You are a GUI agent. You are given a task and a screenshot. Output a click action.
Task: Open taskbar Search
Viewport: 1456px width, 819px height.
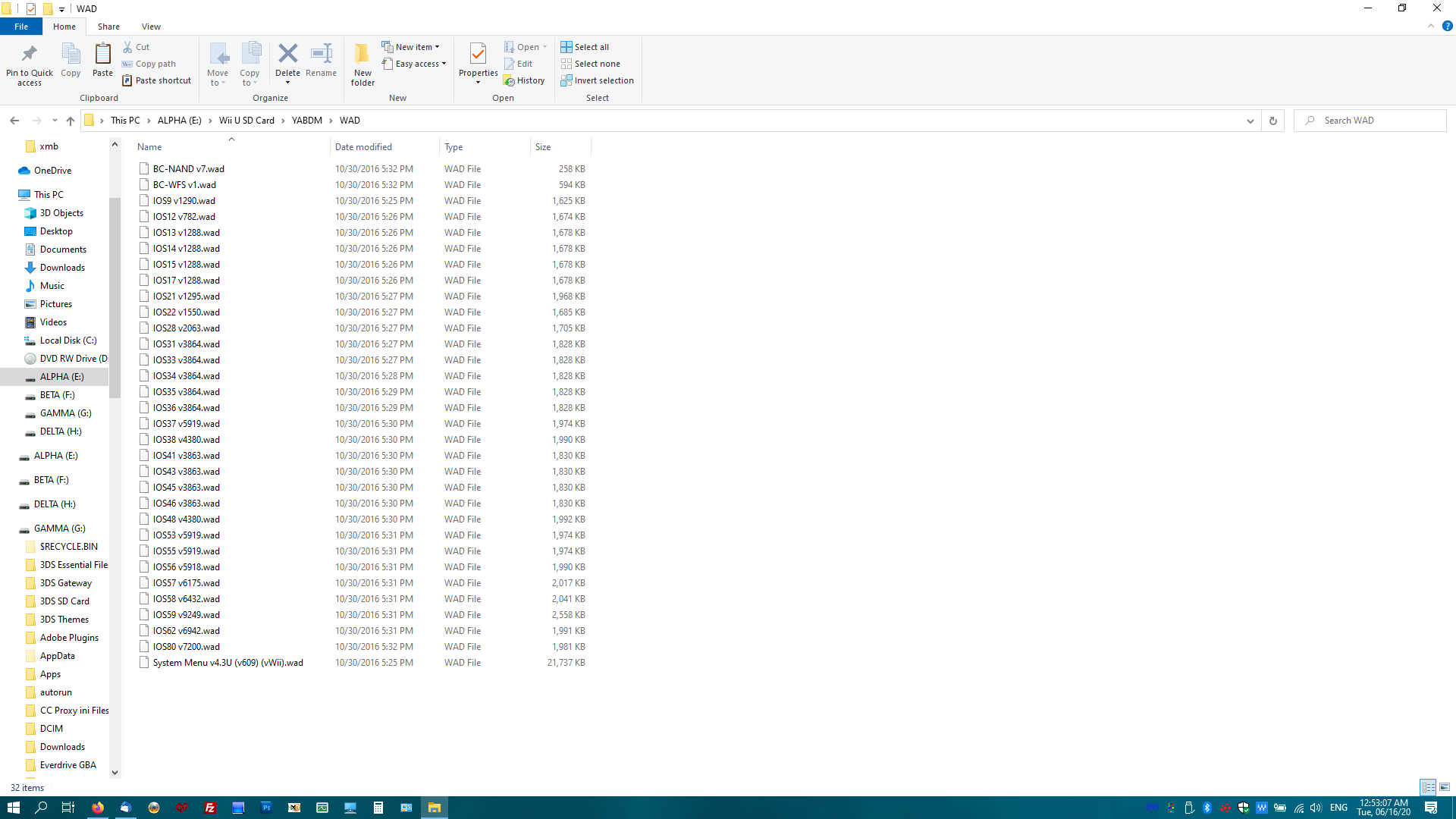pyautogui.click(x=41, y=808)
